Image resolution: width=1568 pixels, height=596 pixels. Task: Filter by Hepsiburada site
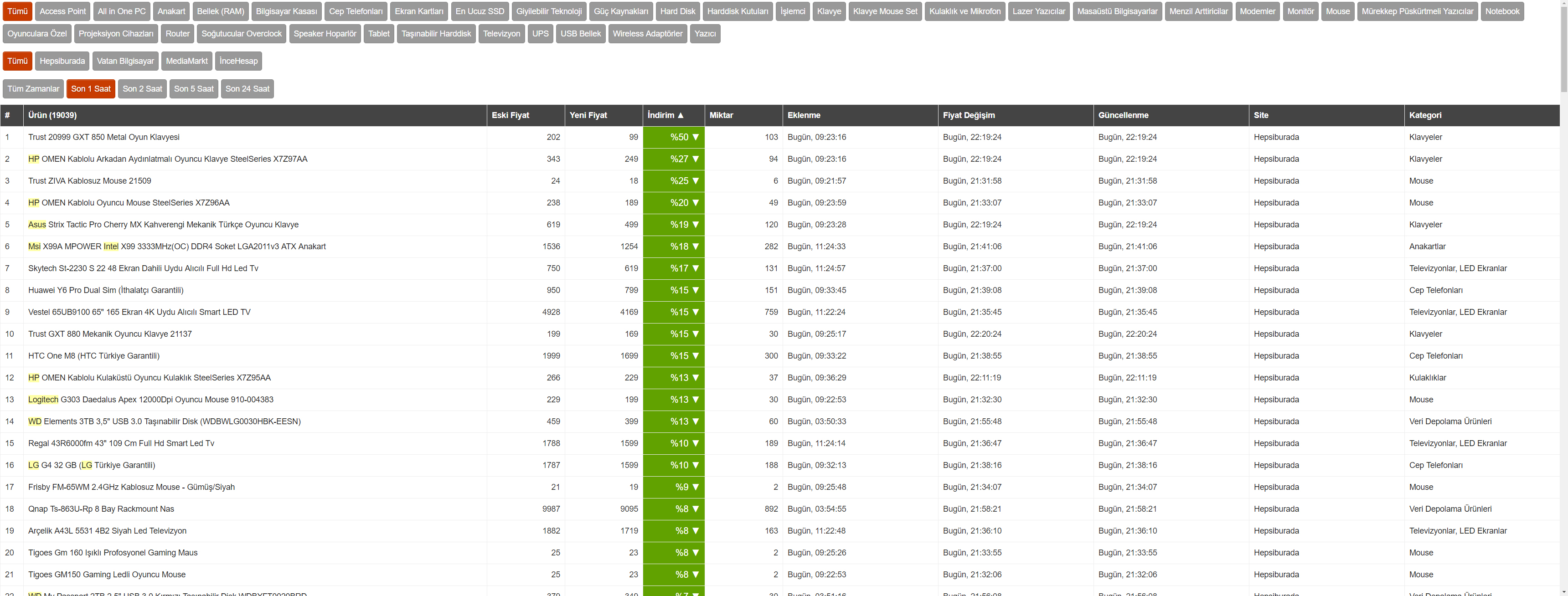coord(62,61)
